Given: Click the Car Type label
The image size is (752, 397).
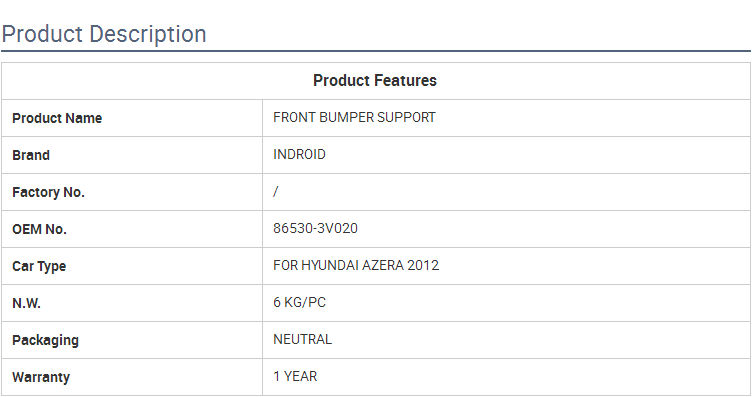Looking at the screenshot, I should (39, 267).
